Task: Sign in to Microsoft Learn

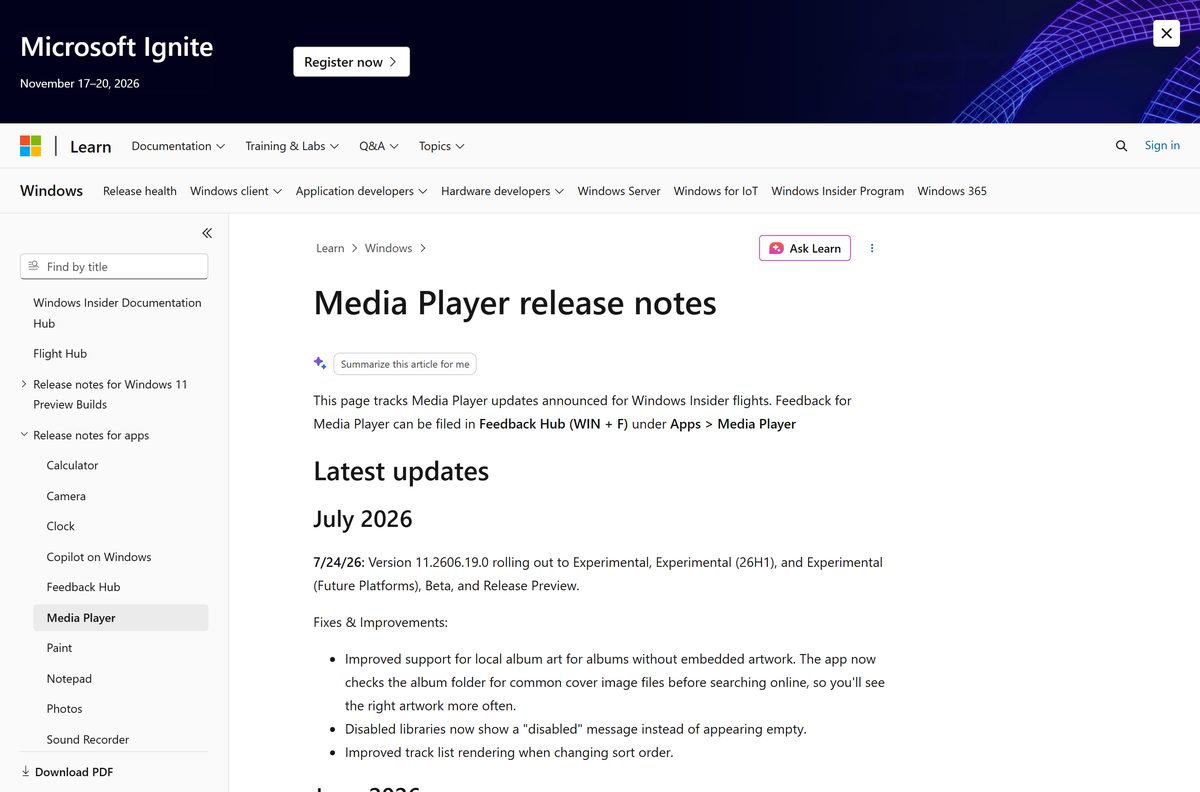Action: (x=1162, y=145)
